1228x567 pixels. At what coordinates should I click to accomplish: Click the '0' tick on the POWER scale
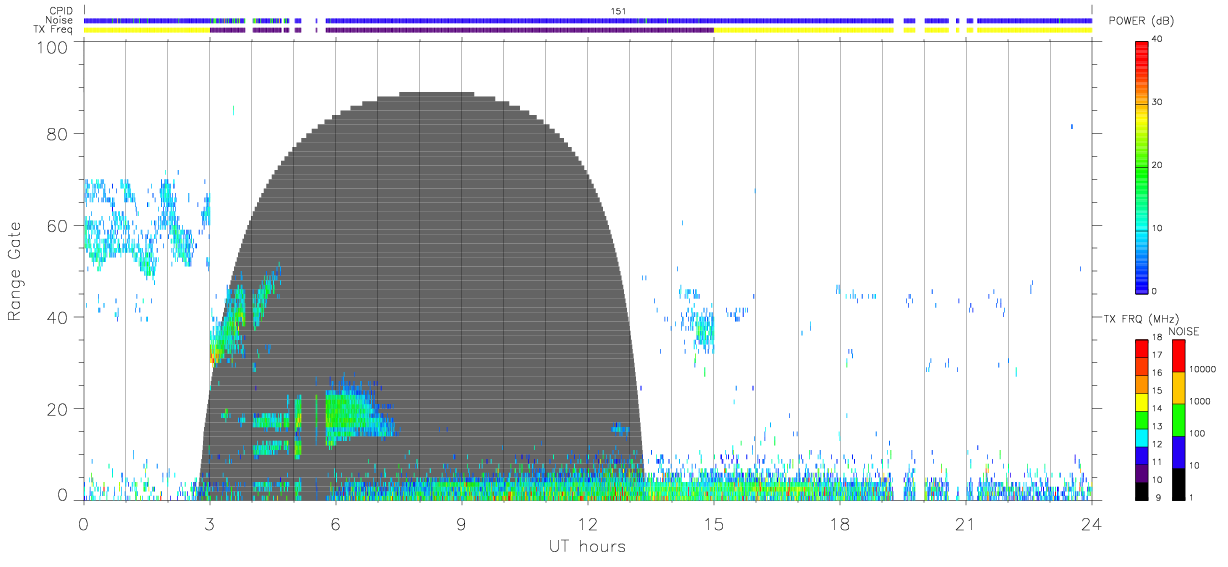[x=1155, y=291]
